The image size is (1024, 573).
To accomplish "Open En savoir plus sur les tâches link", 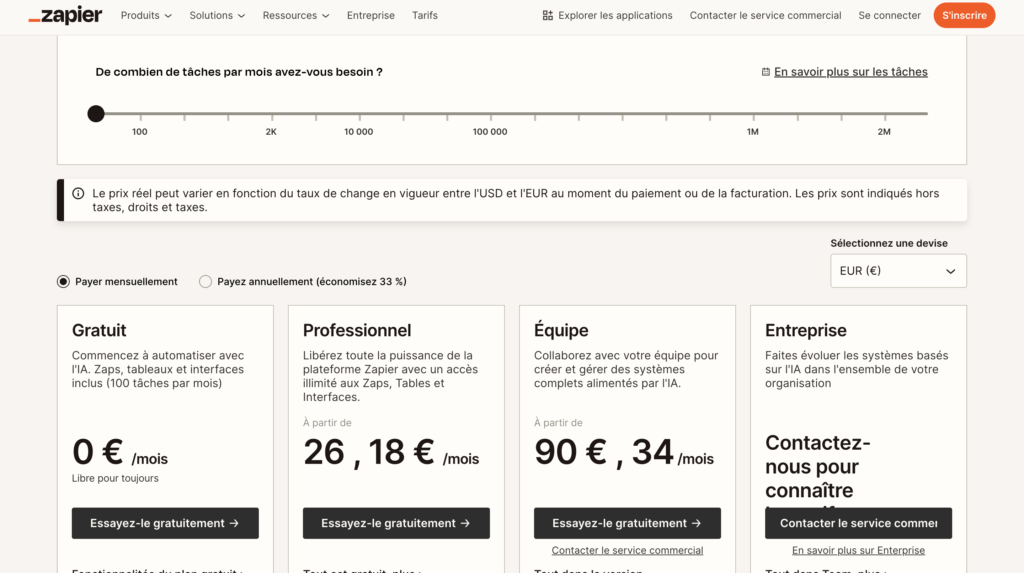I will point(850,72).
